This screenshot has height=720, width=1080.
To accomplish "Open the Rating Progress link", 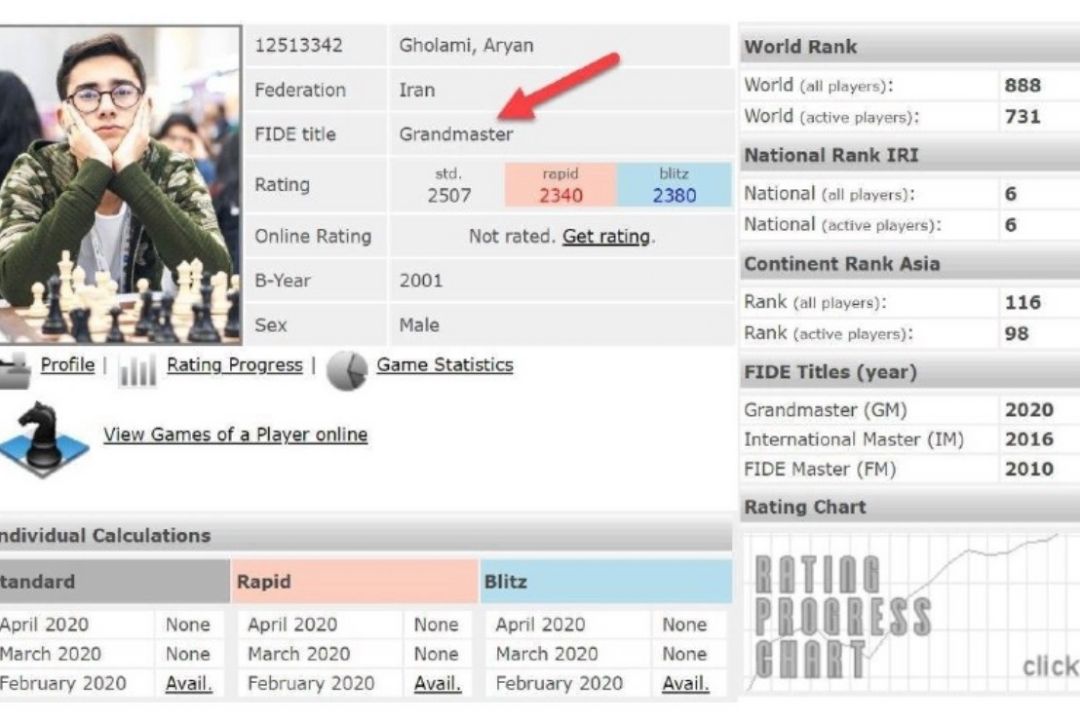I will [234, 365].
